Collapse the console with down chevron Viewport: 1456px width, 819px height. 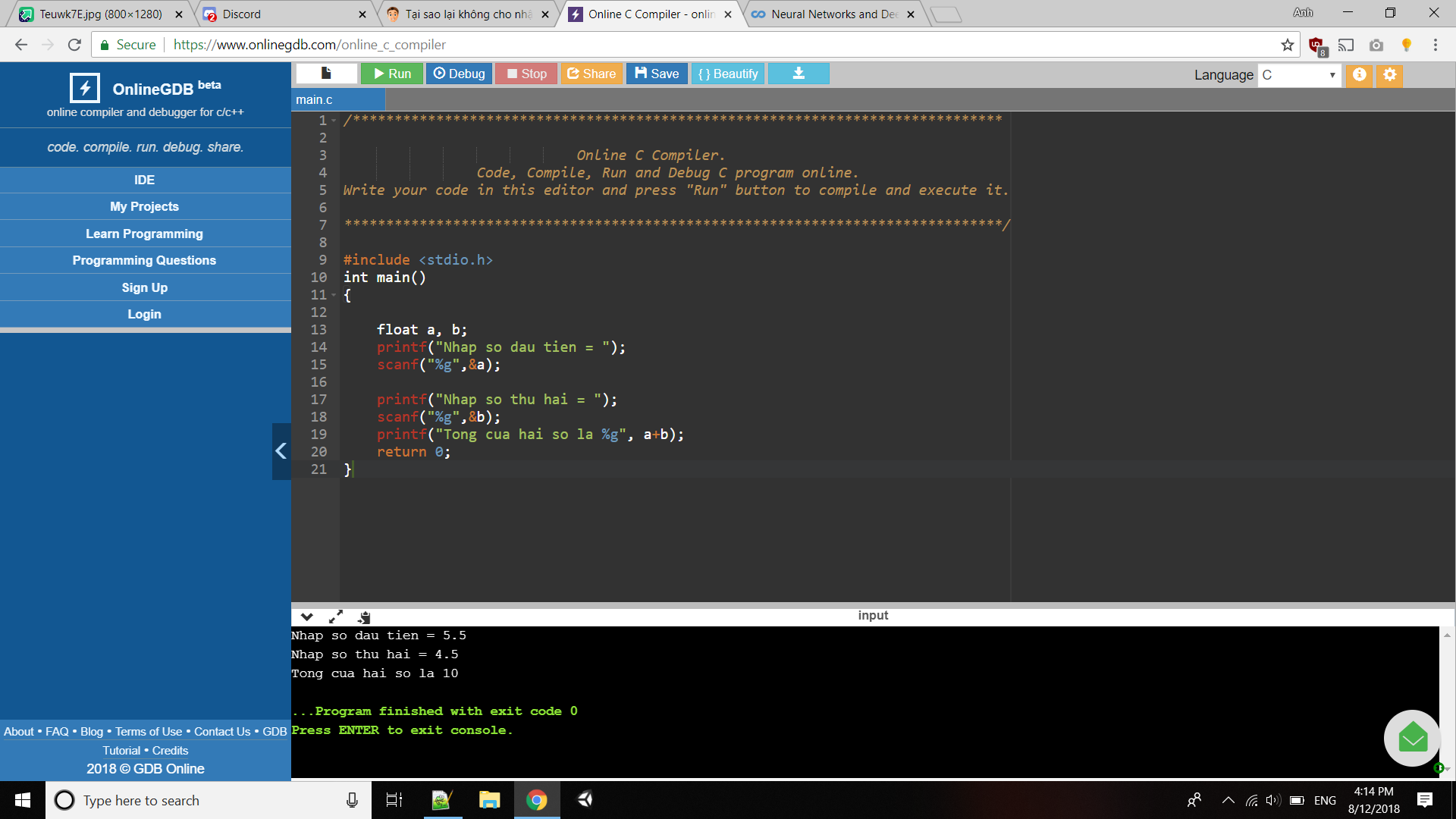[306, 617]
